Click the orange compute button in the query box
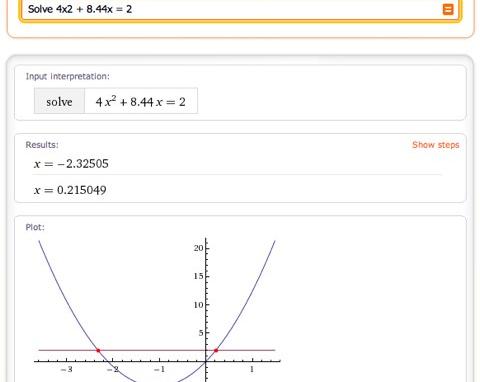This screenshot has width=480, height=382. point(448,9)
